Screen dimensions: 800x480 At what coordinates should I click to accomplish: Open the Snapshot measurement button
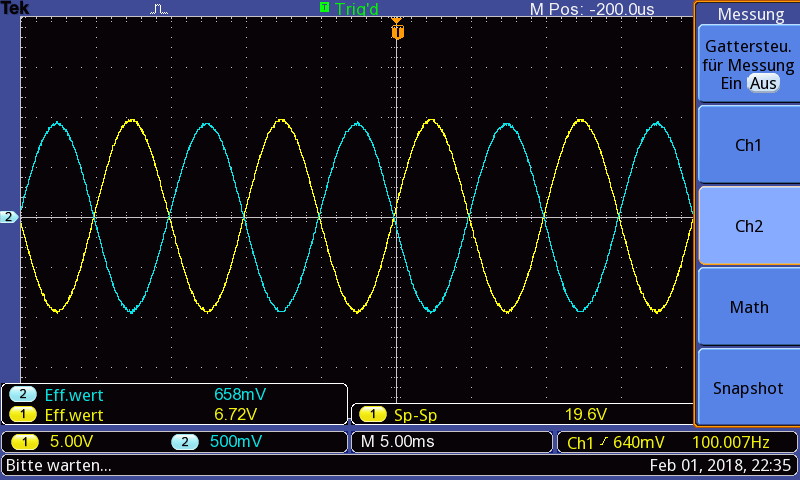[748, 388]
